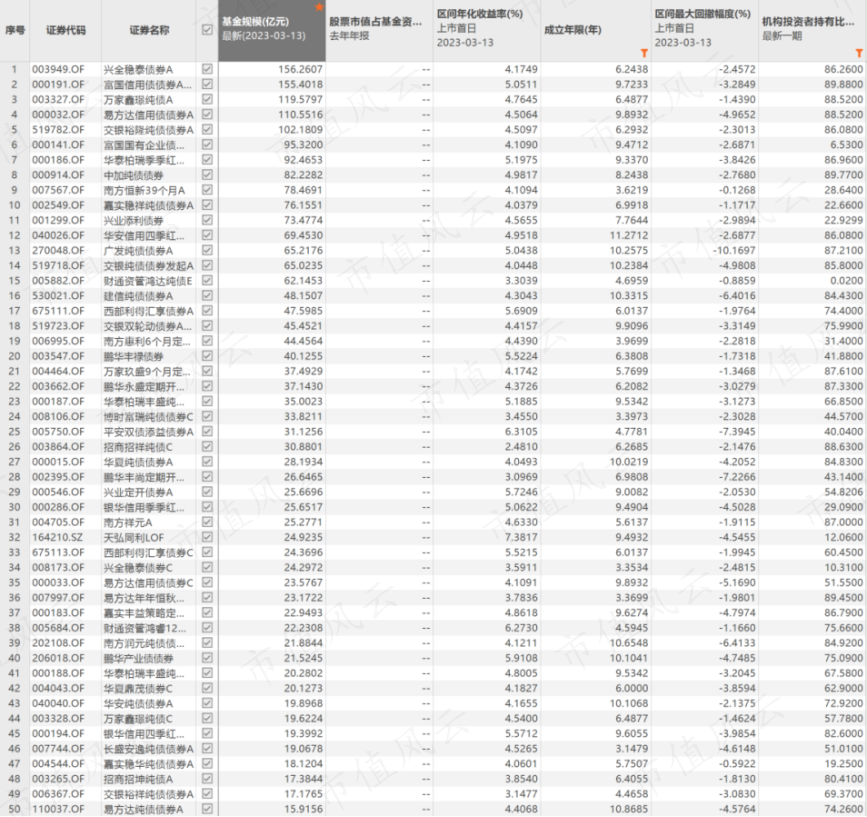Click max drawdown value -10.1697
This screenshot has width=867, height=817.
[x=734, y=250]
